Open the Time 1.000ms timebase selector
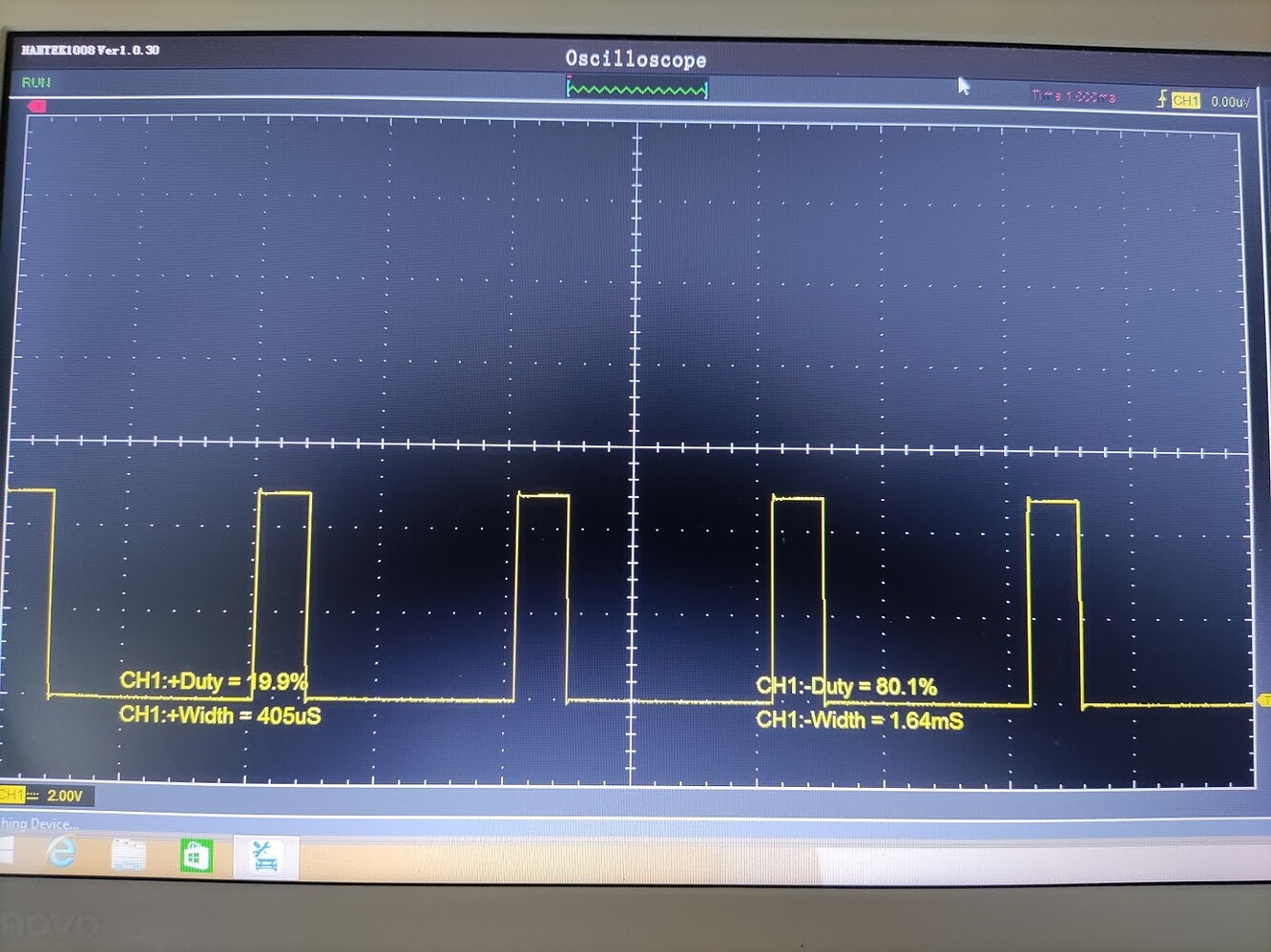The width and height of the screenshot is (1271, 952). (x=1073, y=96)
